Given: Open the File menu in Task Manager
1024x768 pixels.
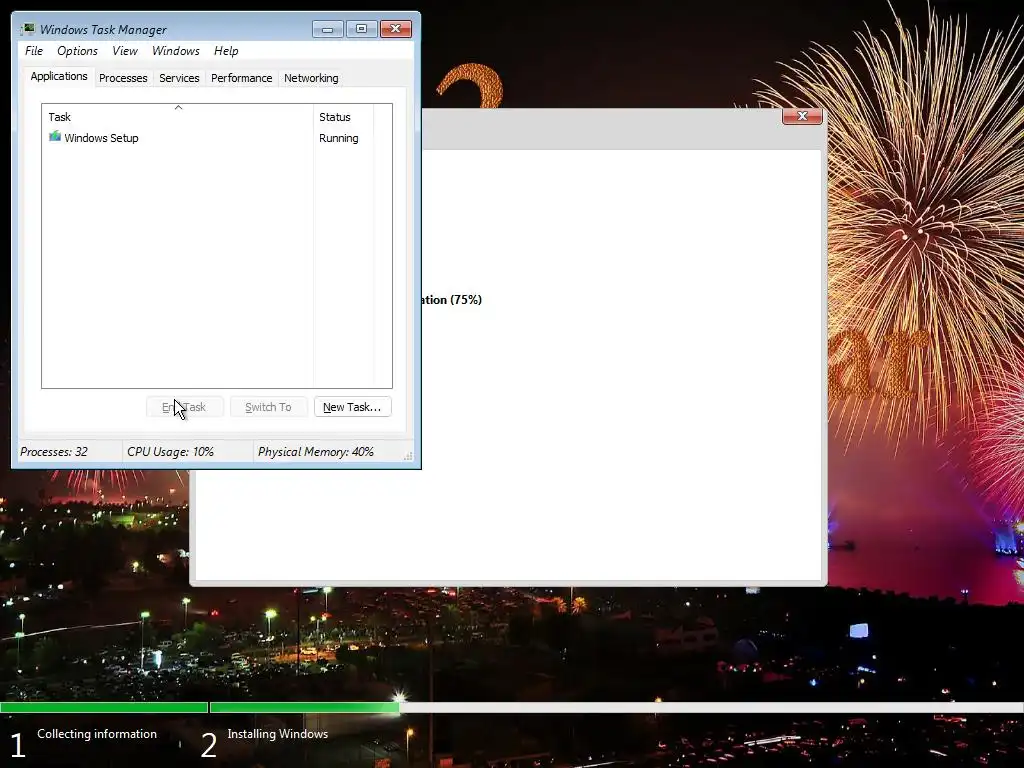Looking at the screenshot, I should (x=34, y=51).
